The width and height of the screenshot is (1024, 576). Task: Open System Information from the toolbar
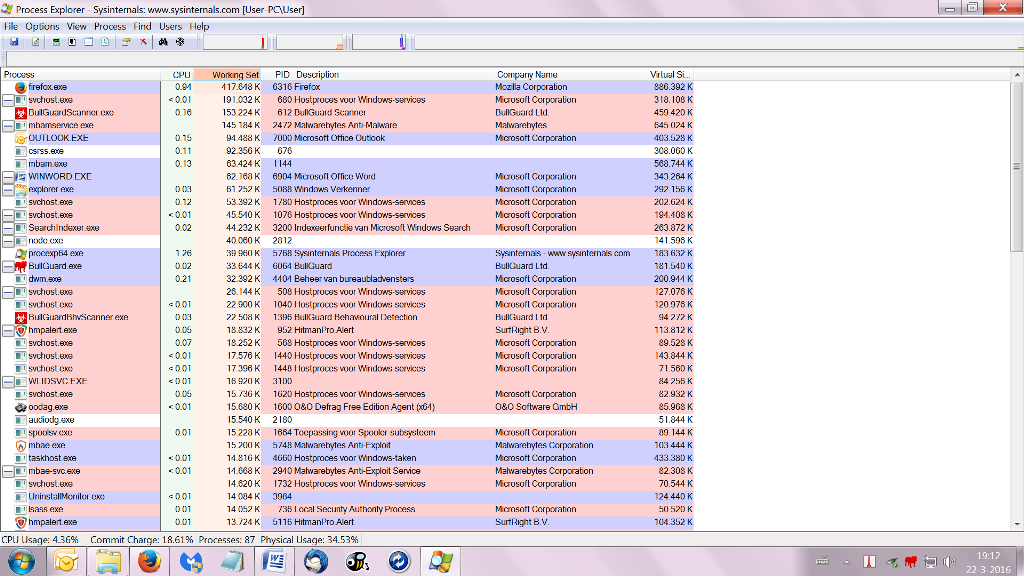click(56, 42)
